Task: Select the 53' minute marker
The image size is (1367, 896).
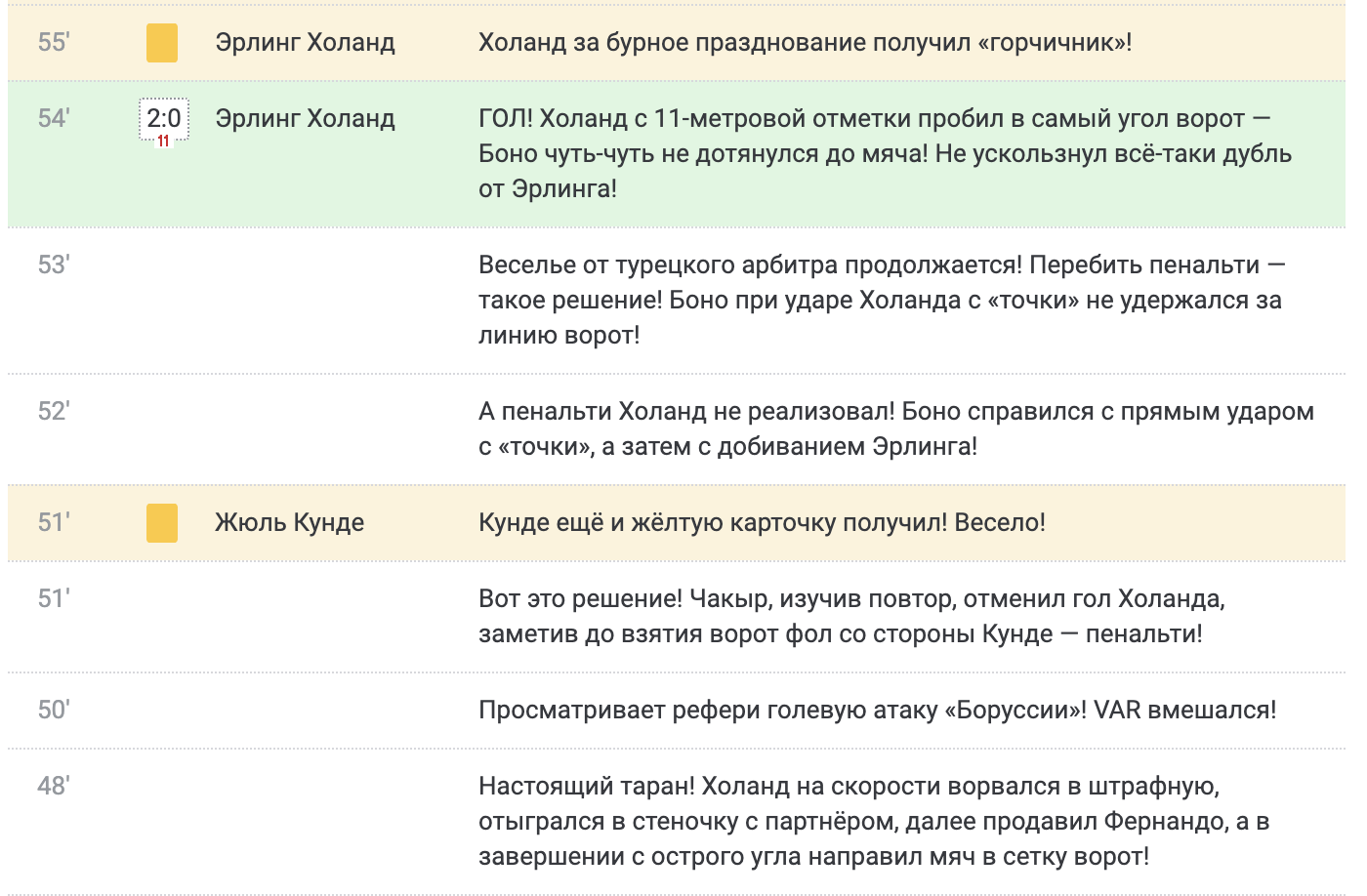Action: point(54,265)
